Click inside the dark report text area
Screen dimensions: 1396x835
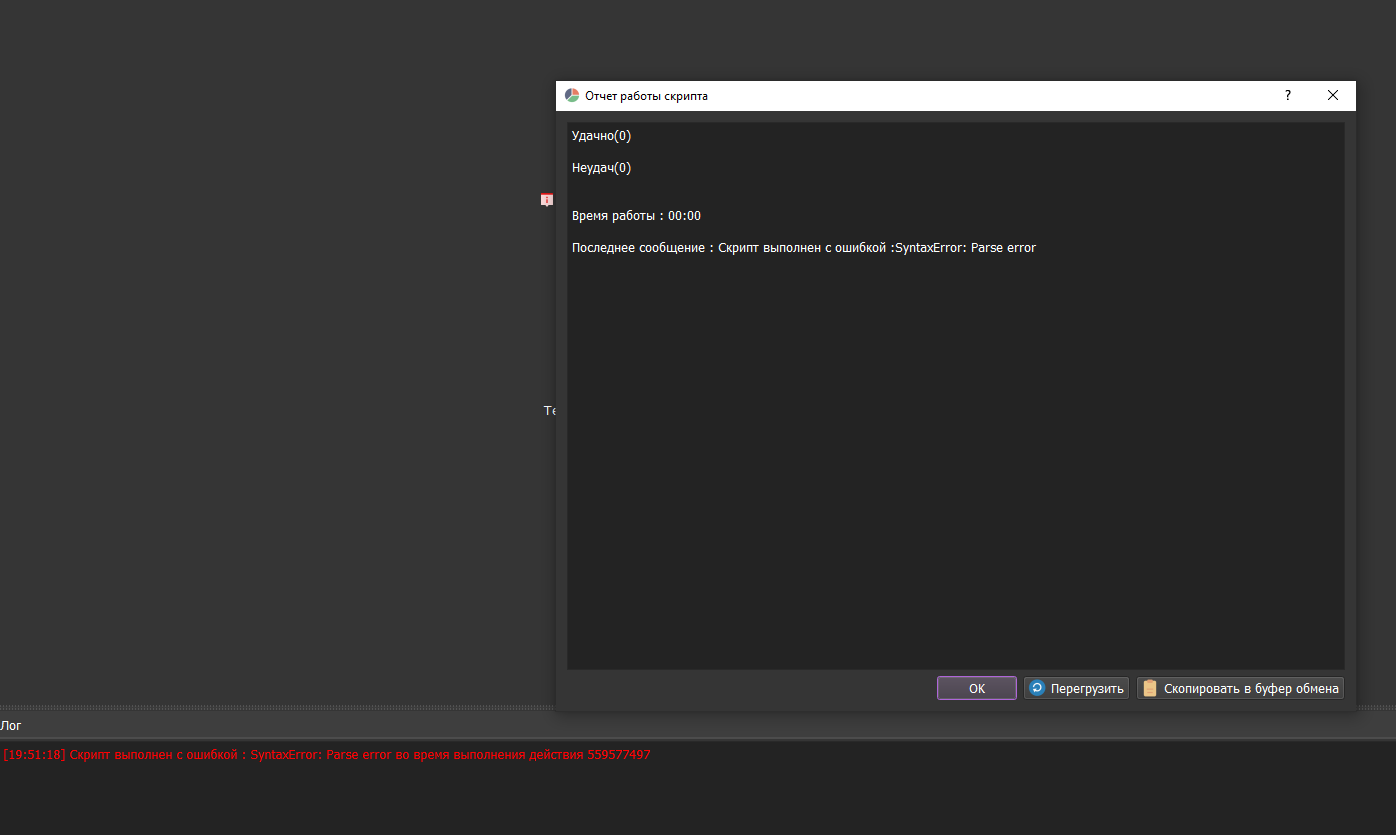pyautogui.click(x=955, y=450)
